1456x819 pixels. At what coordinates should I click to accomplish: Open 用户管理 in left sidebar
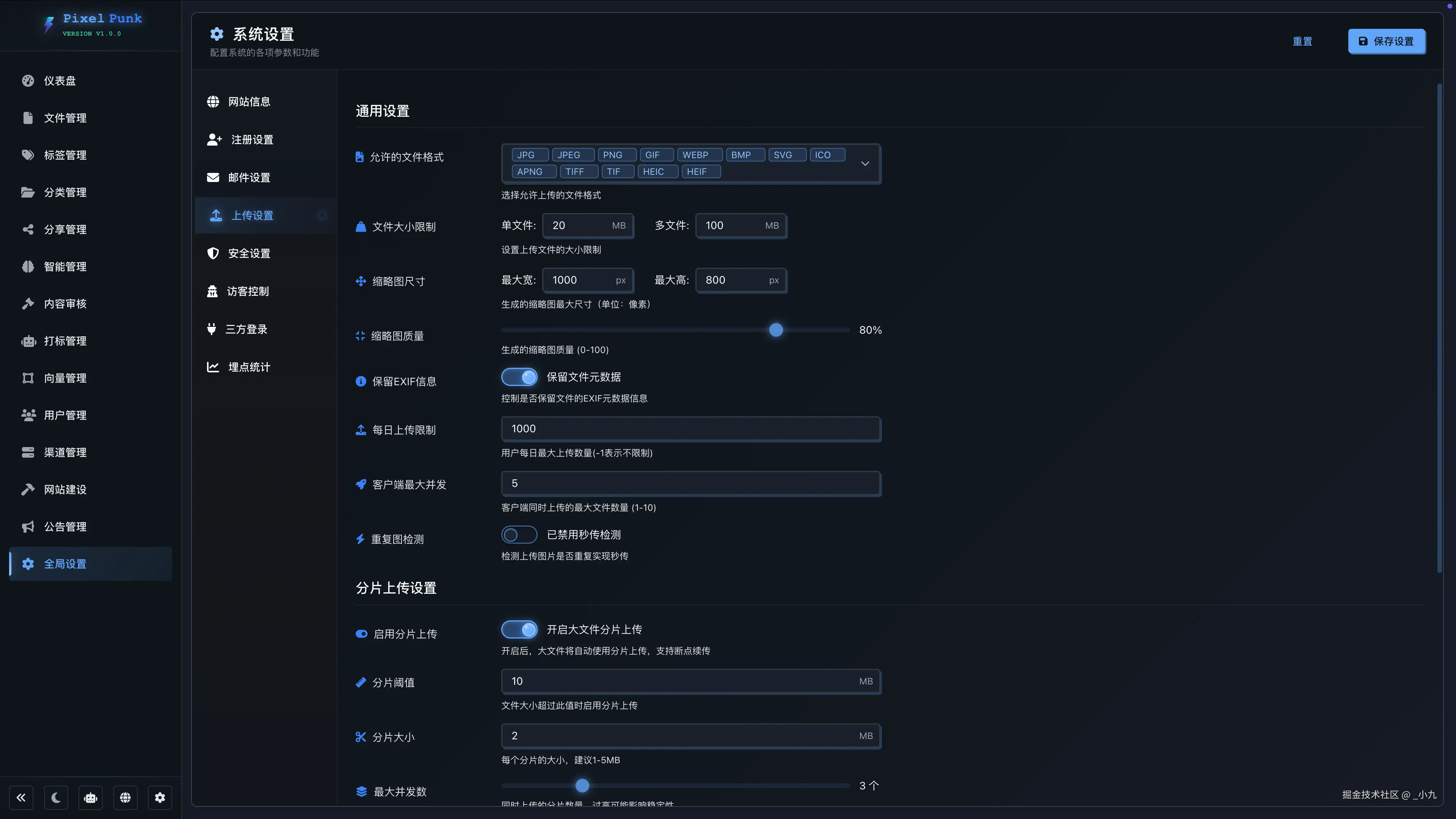coord(65,416)
